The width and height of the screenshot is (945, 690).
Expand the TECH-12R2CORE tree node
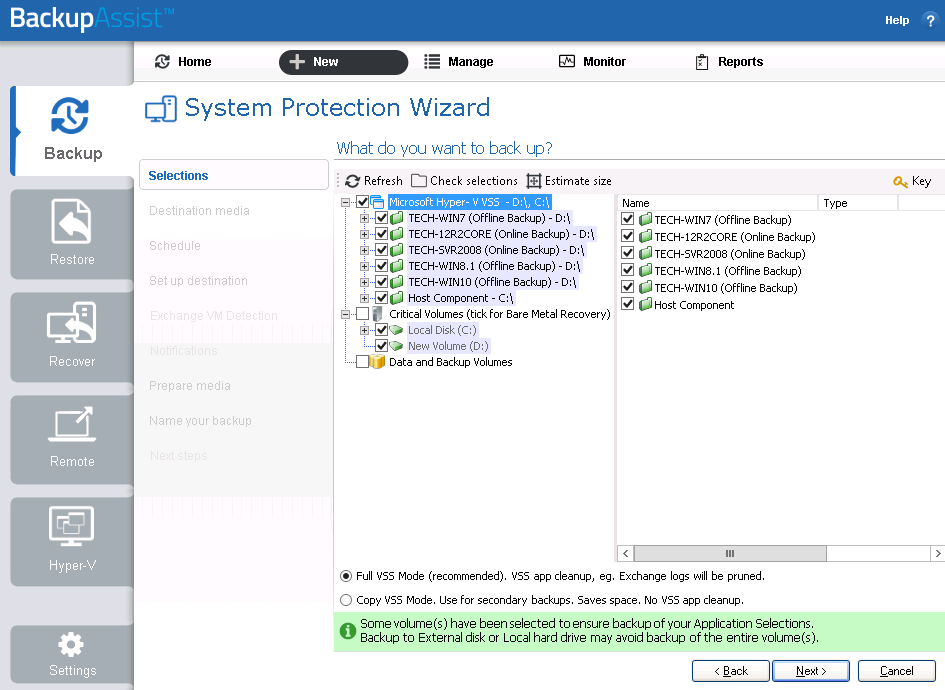point(364,234)
